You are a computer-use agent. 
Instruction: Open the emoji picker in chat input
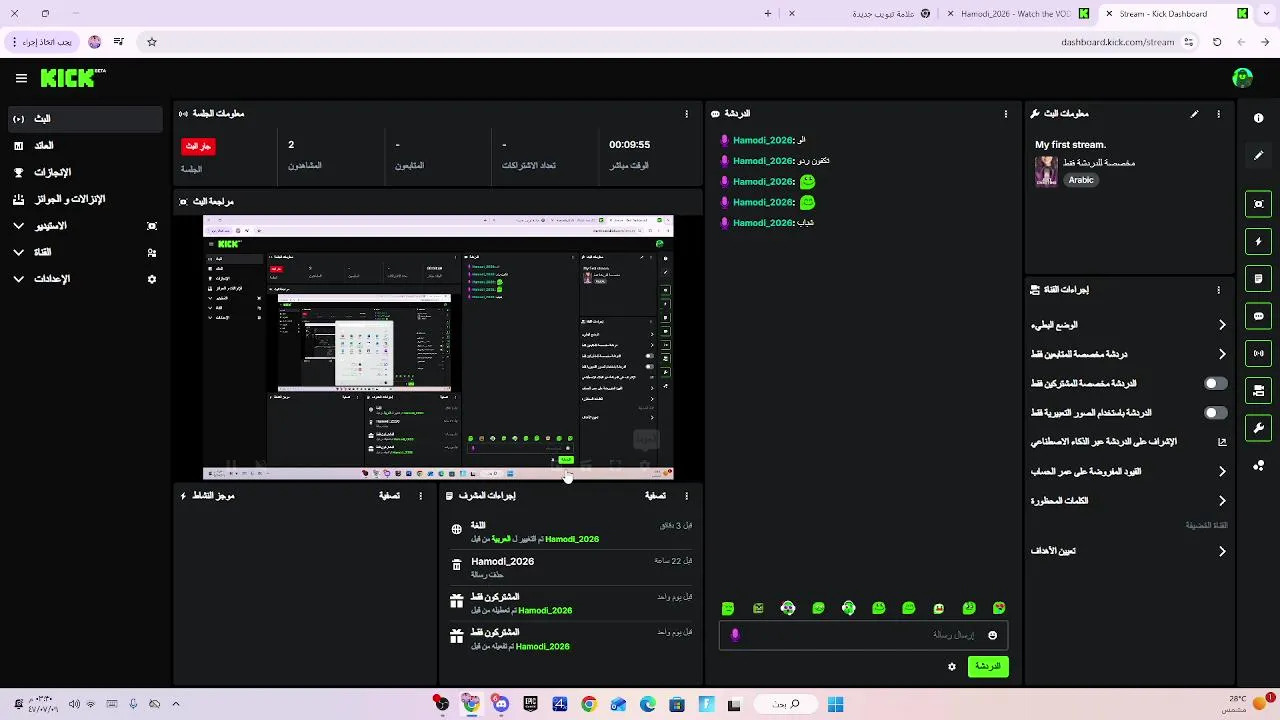(992, 635)
